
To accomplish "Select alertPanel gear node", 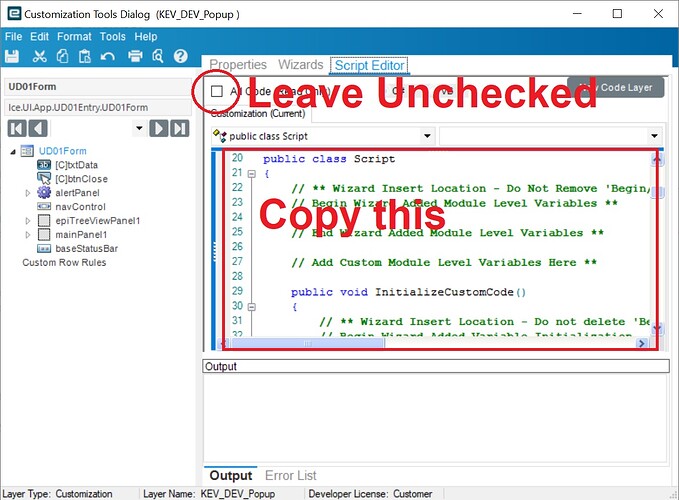I will point(77,193).
